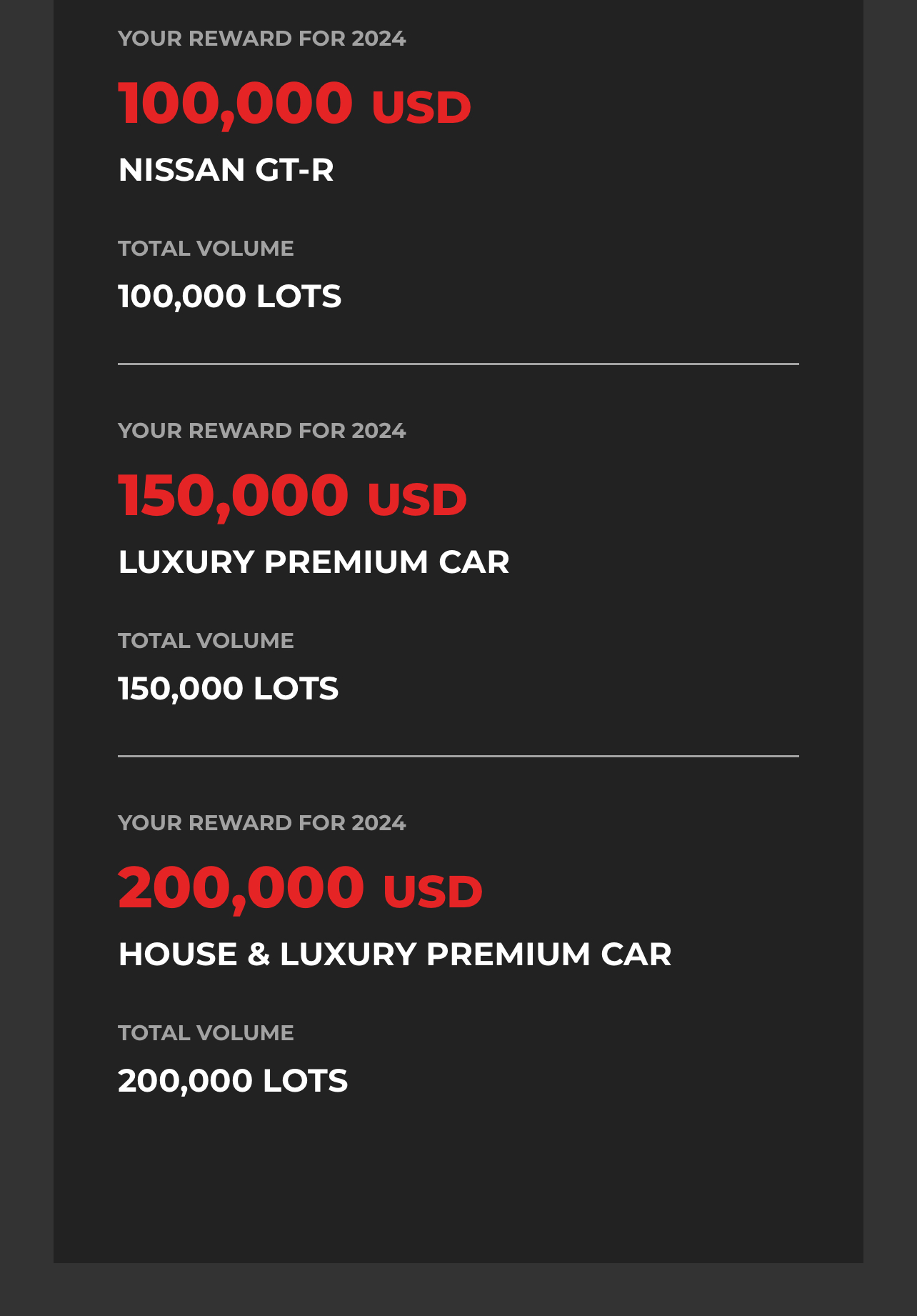The width and height of the screenshot is (917, 1316).
Task: Click the 200,000 LOTS volume value
Action: click(x=233, y=1081)
